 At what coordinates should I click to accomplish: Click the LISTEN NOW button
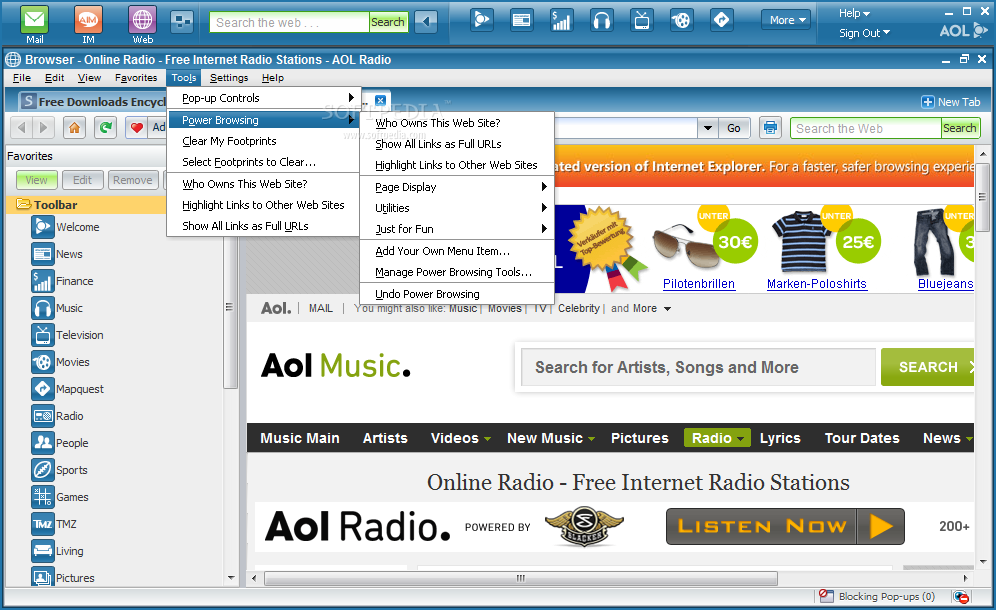785,526
